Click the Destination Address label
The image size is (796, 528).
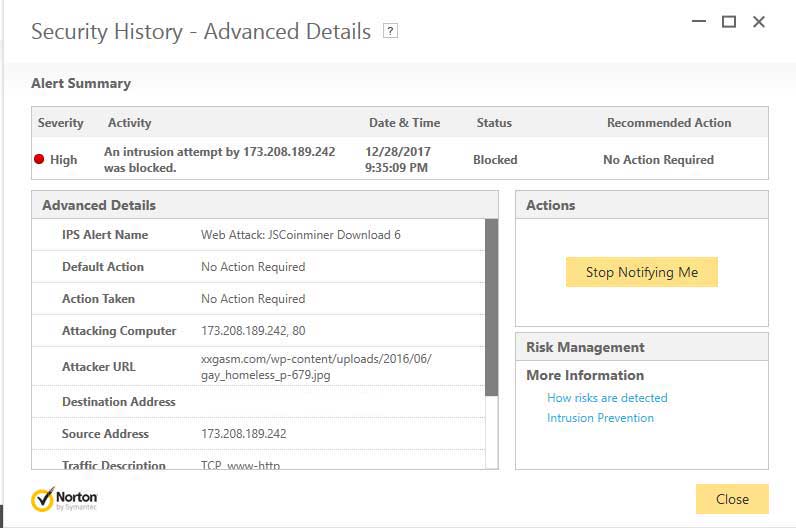(x=119, y=402)
